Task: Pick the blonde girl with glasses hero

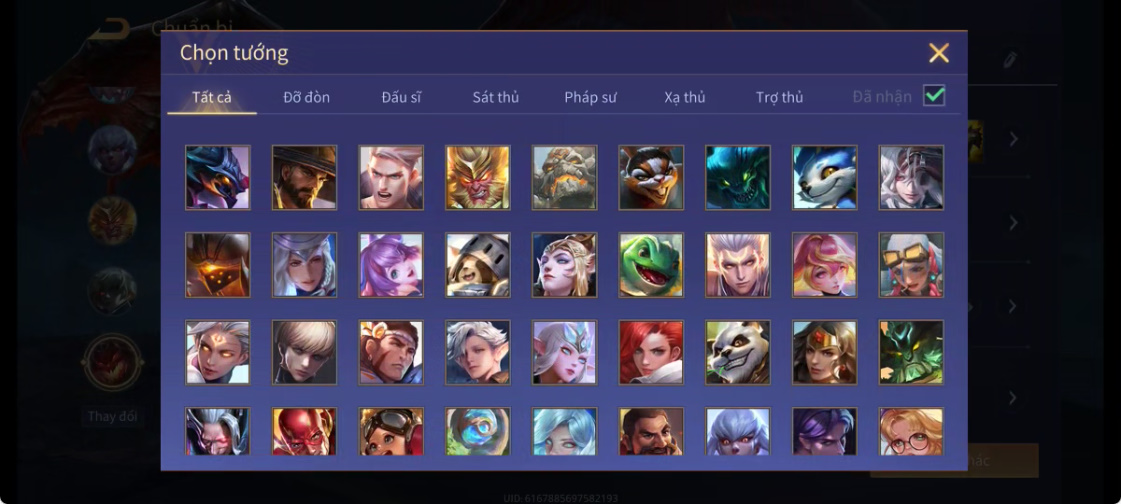Action: click(911, 431)
